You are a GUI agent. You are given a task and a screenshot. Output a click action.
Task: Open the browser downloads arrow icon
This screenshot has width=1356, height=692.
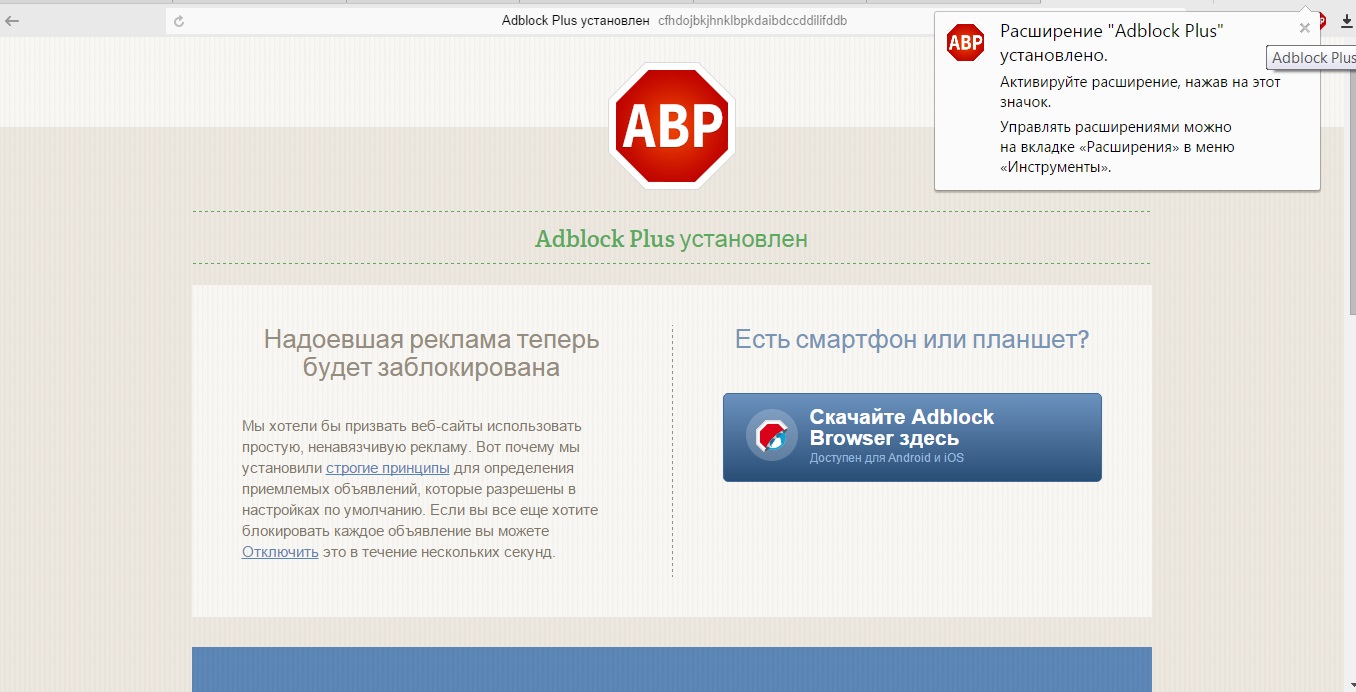pyautogui.click(x=1345, y=21)
